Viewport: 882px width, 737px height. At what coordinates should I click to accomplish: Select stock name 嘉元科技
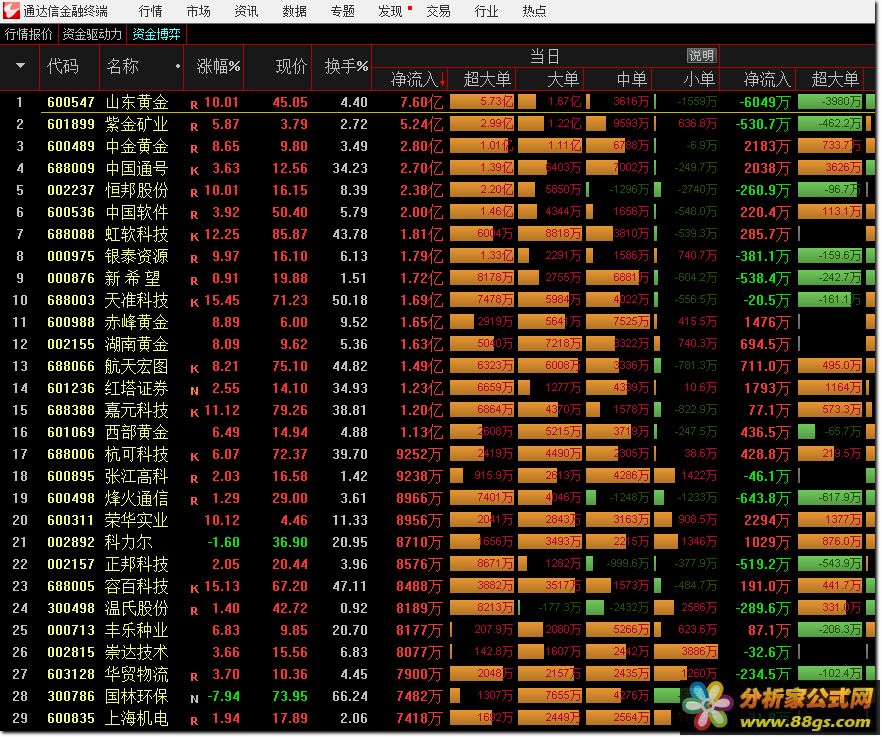pos(137,410)
